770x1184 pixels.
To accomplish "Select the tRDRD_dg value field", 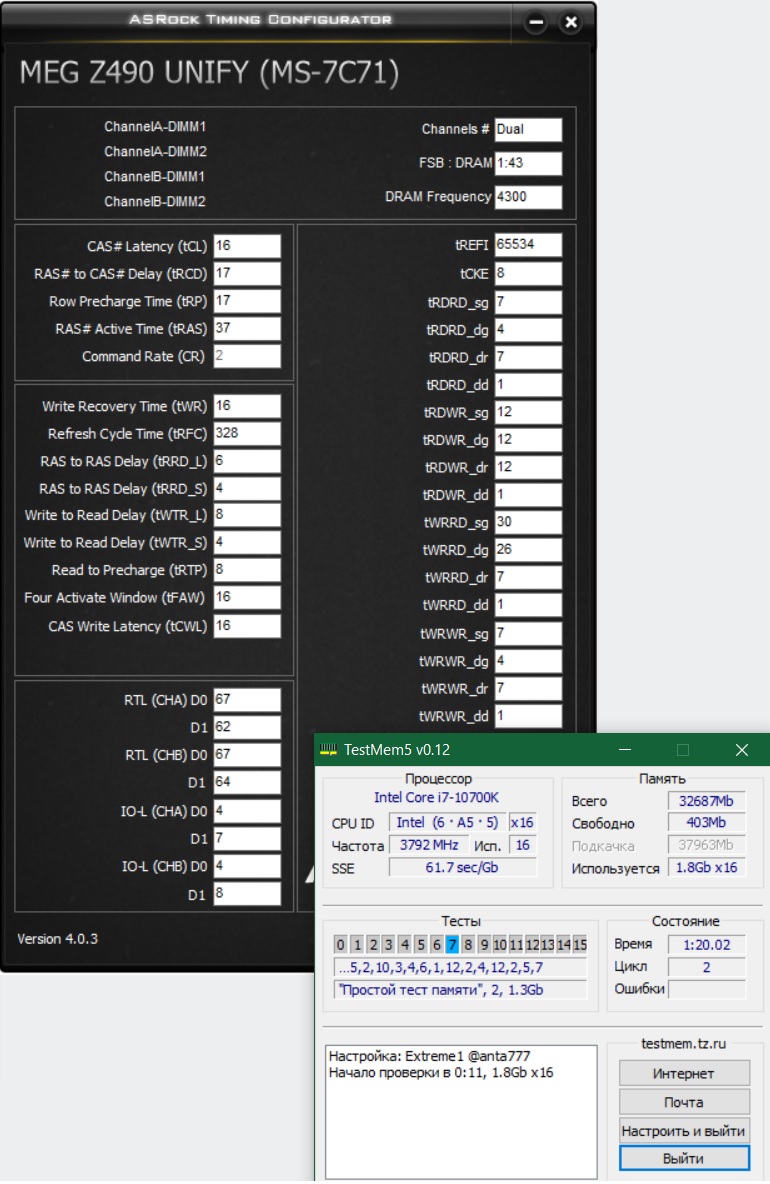I will [528, 330].
